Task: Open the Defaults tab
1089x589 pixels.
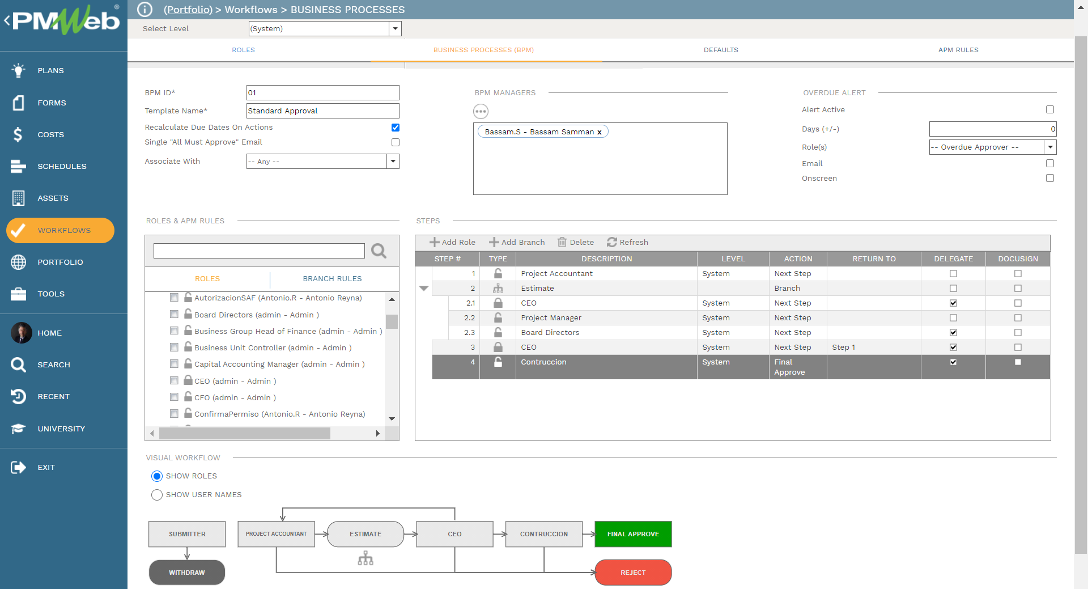Action: click(721, 50)
